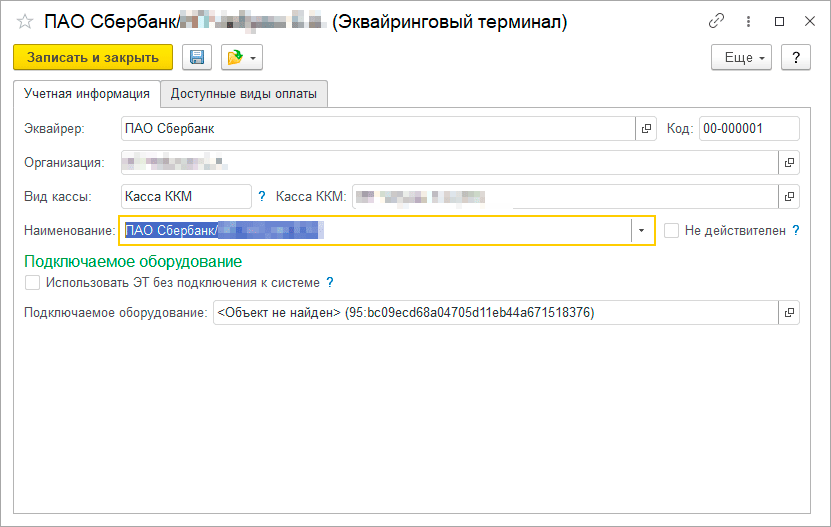The width and height of the screenshot is (831, 527).
Task: Open the Организация record with its icon
Action: (x=789, y=162)
